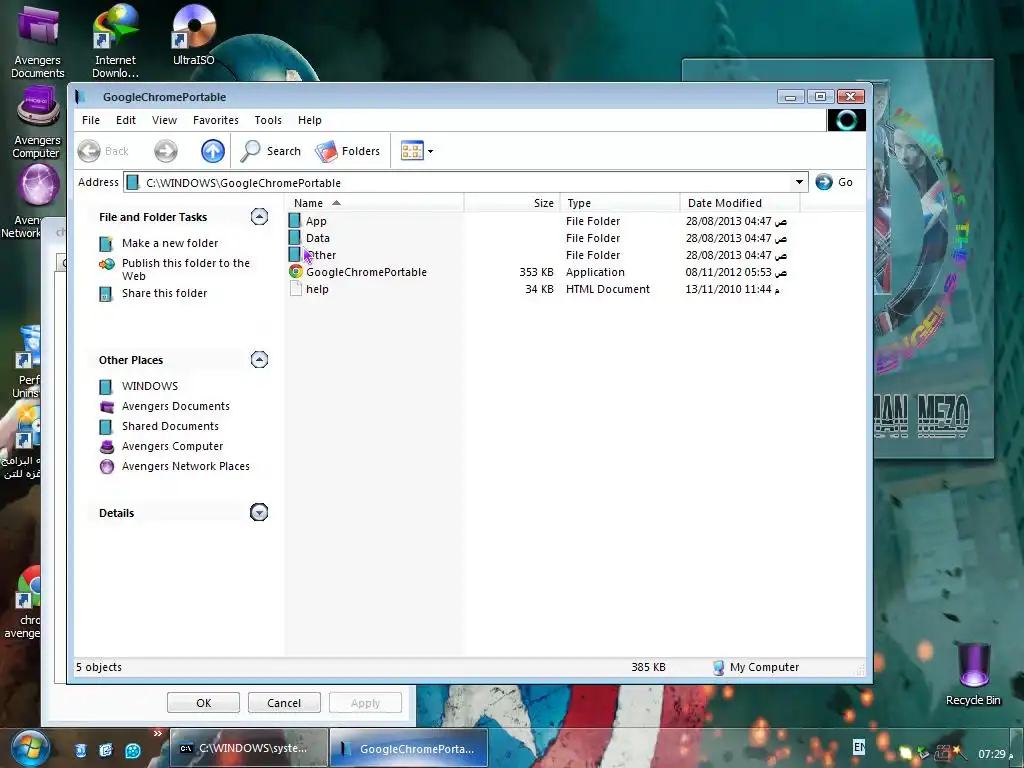1024x768 pixels.
Task: Open the Tools menu
Action: pos(268,120)
